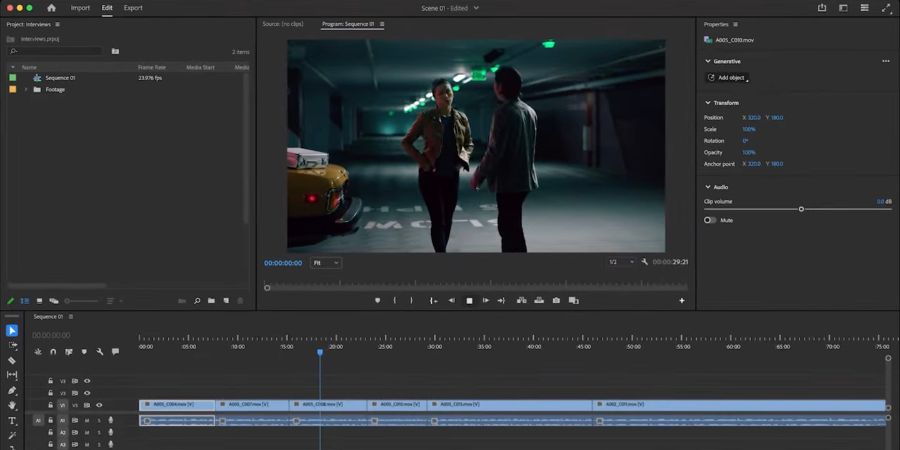Toggle Snap magnet icon in timeline

(x=53, y=351)
